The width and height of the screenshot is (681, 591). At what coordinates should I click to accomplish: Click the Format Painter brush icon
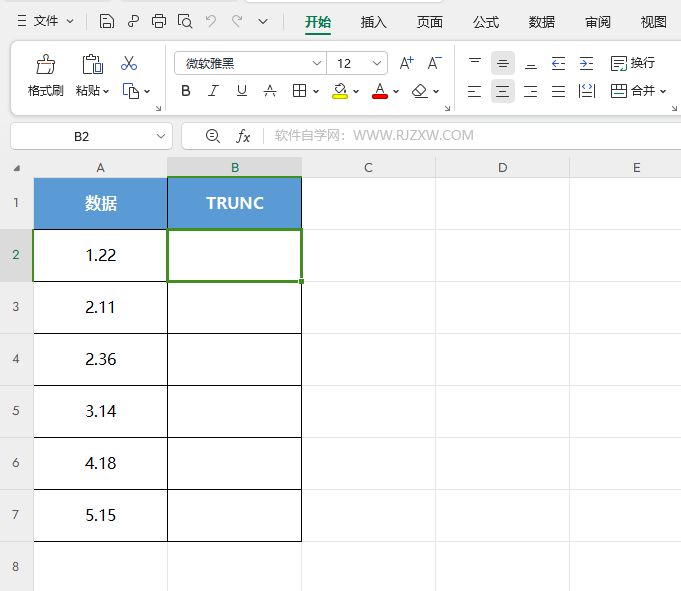click(46, 65)
